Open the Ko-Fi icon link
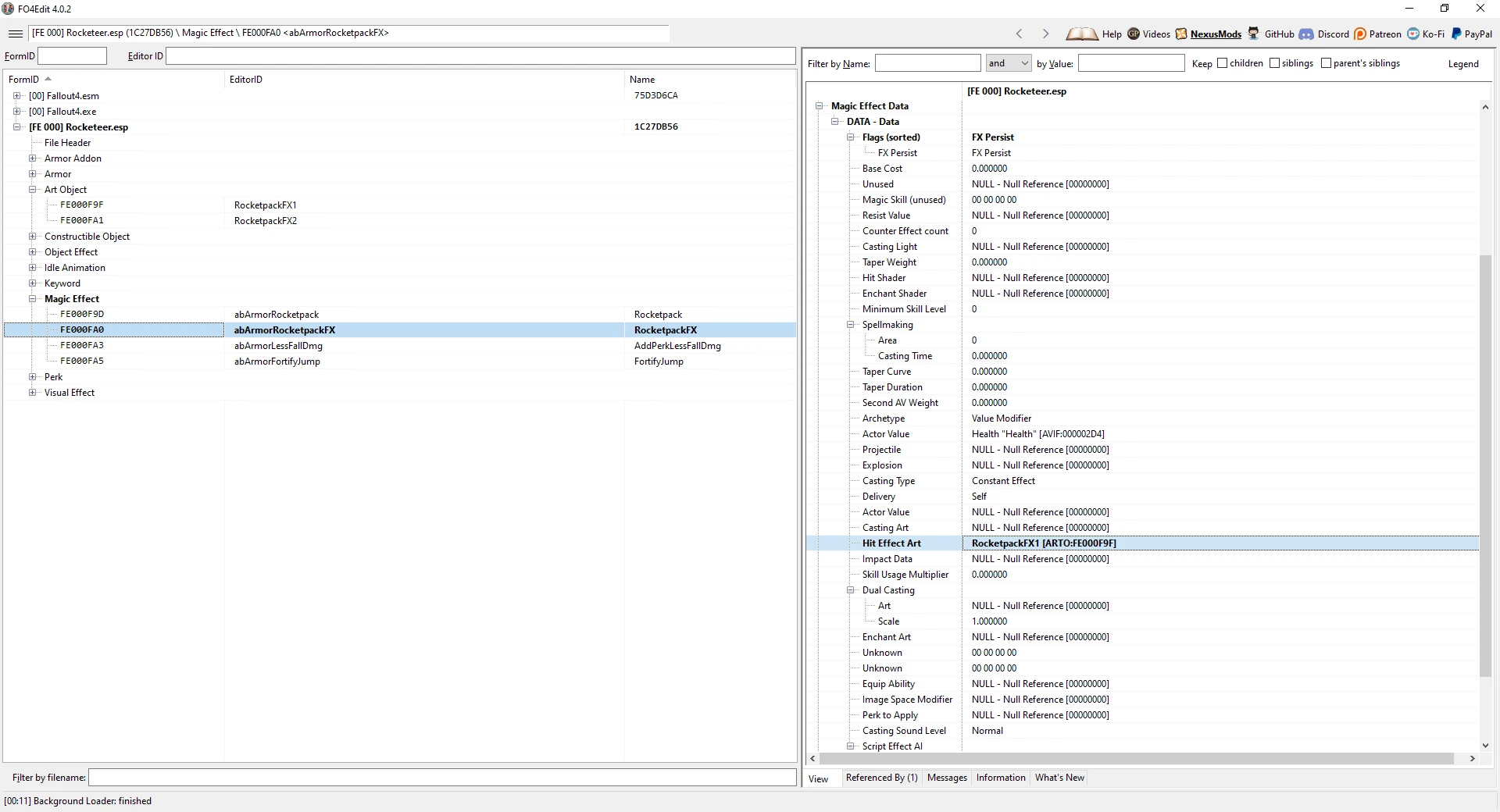The image size is (1500, 812). 1413,34
